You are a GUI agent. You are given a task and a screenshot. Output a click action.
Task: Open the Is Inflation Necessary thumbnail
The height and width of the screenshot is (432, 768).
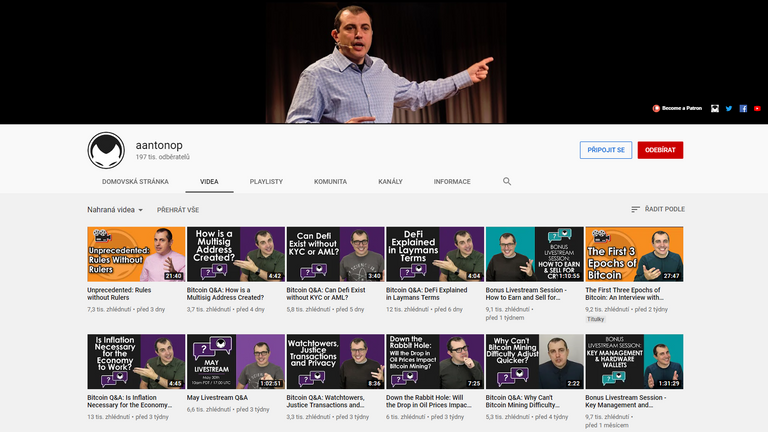tap(136, 361)
